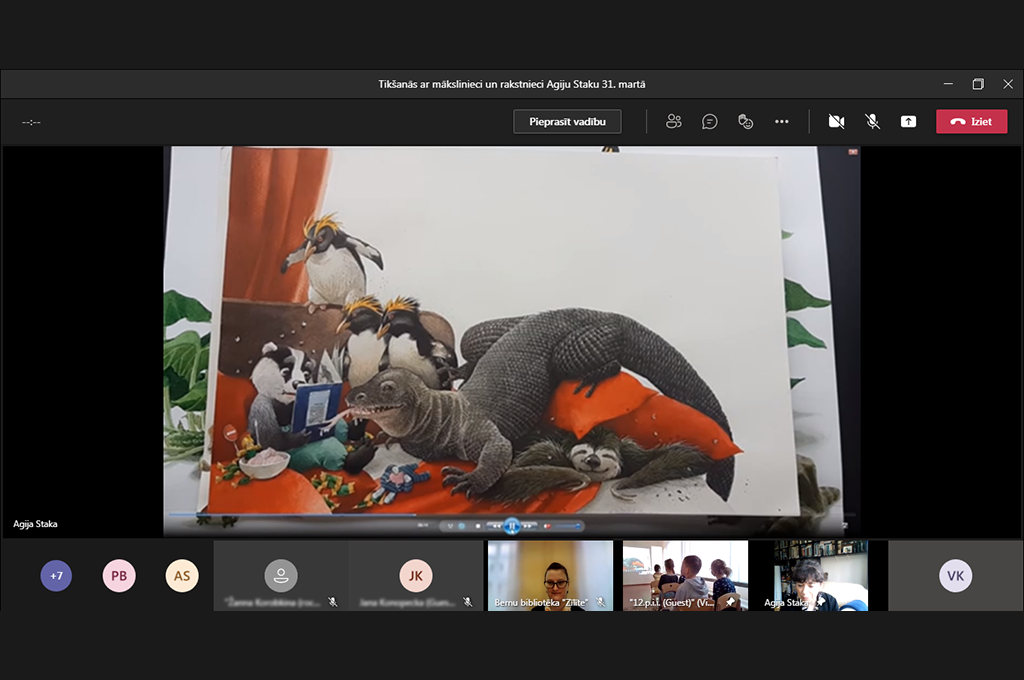This screenshot has height=680, width=1024.
Task: Fast-forward the shared video player
Action: [528, 526]
